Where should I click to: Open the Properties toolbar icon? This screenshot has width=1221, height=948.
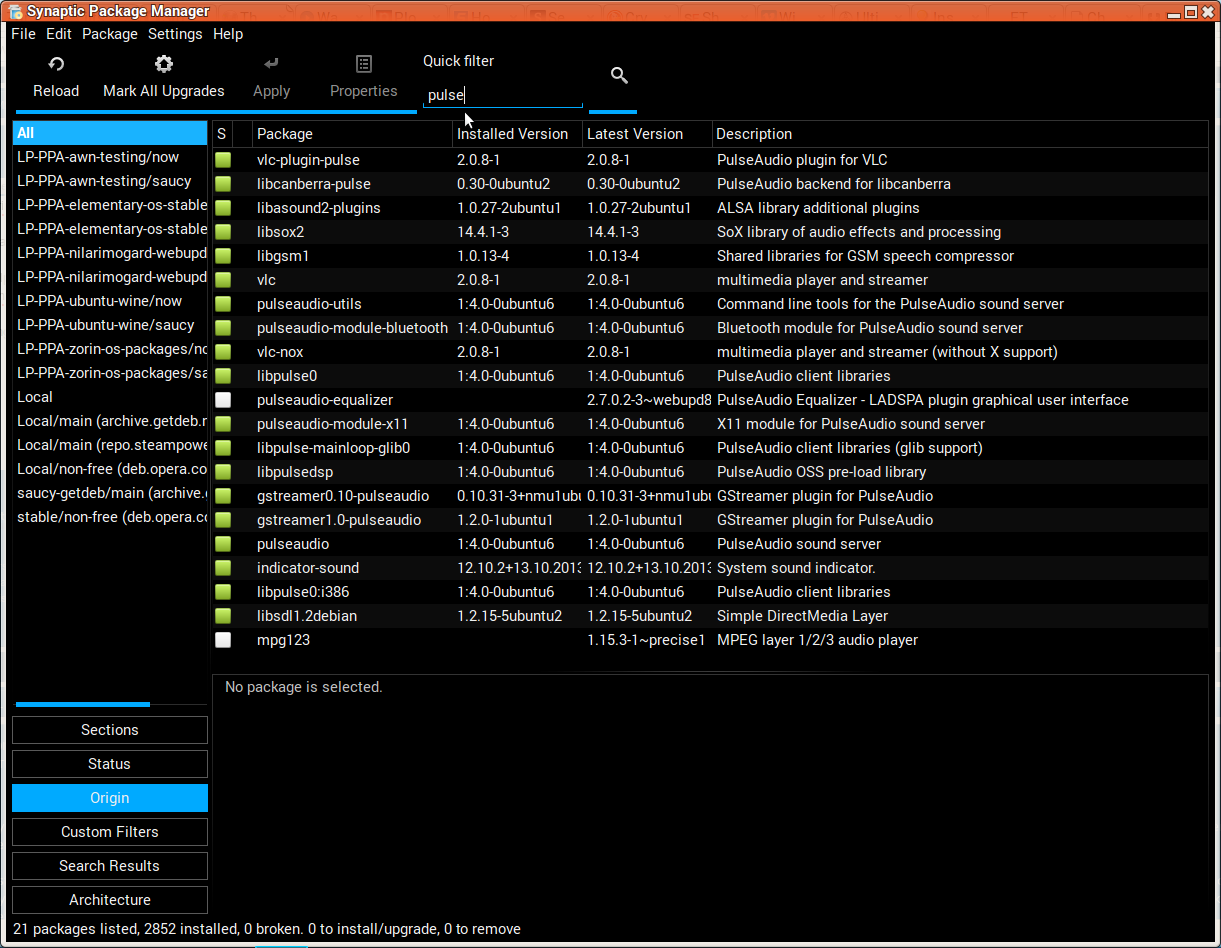coord(364,65)
